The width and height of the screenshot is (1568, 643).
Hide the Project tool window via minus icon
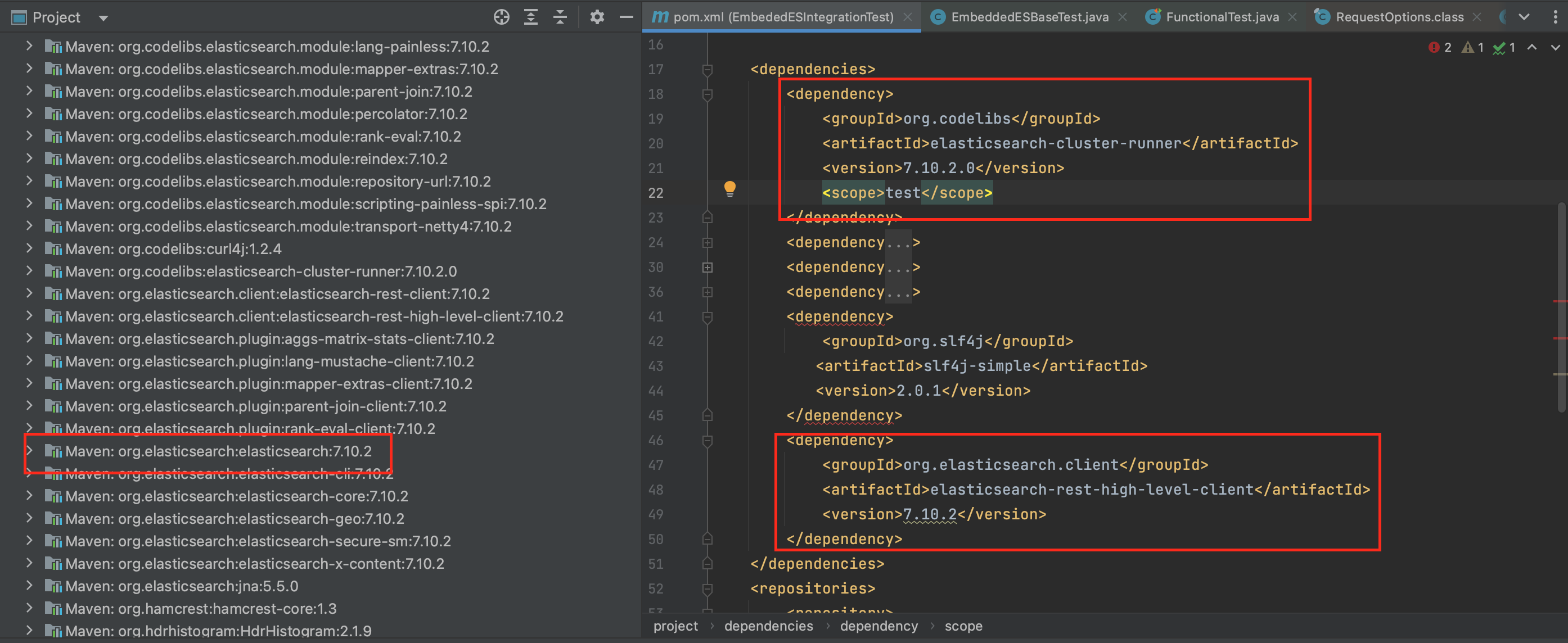(x=627, y=16)
